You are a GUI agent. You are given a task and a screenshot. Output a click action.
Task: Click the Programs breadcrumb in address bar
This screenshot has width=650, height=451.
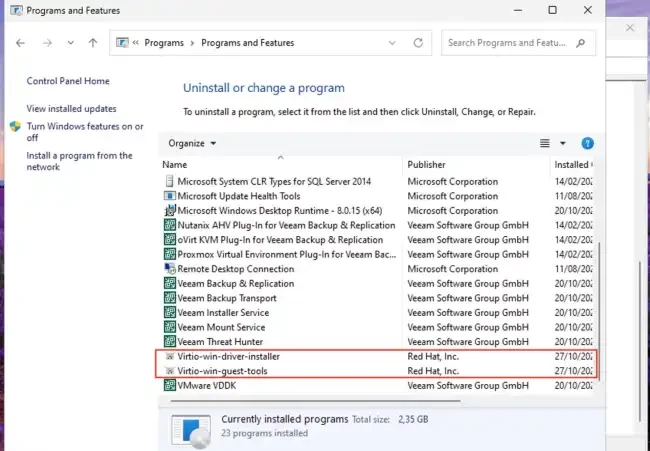coord(164,43)
